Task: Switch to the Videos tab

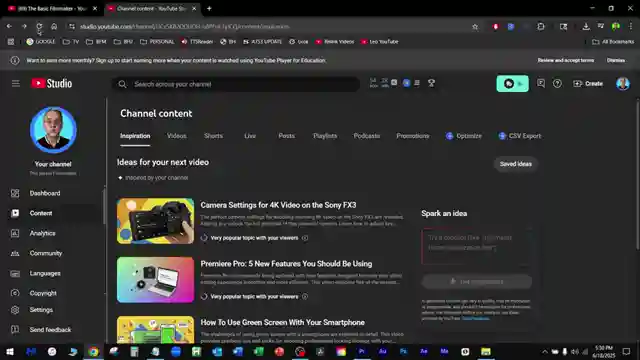Action: (x=177, y=136)
